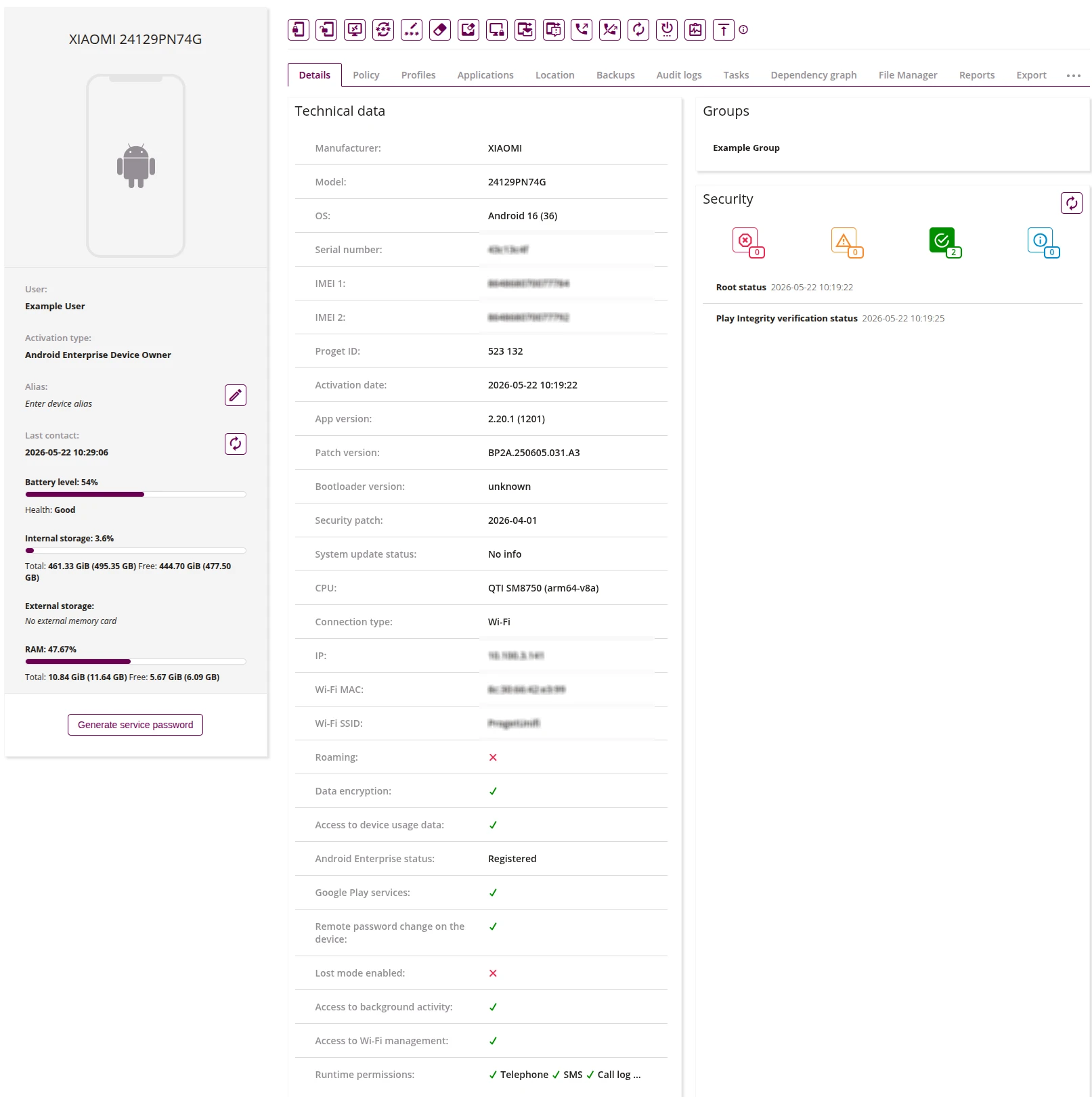This screenshot has width=1092, height=1097.
Task: Refresh the Security panel
Action: coord(1072,203)
